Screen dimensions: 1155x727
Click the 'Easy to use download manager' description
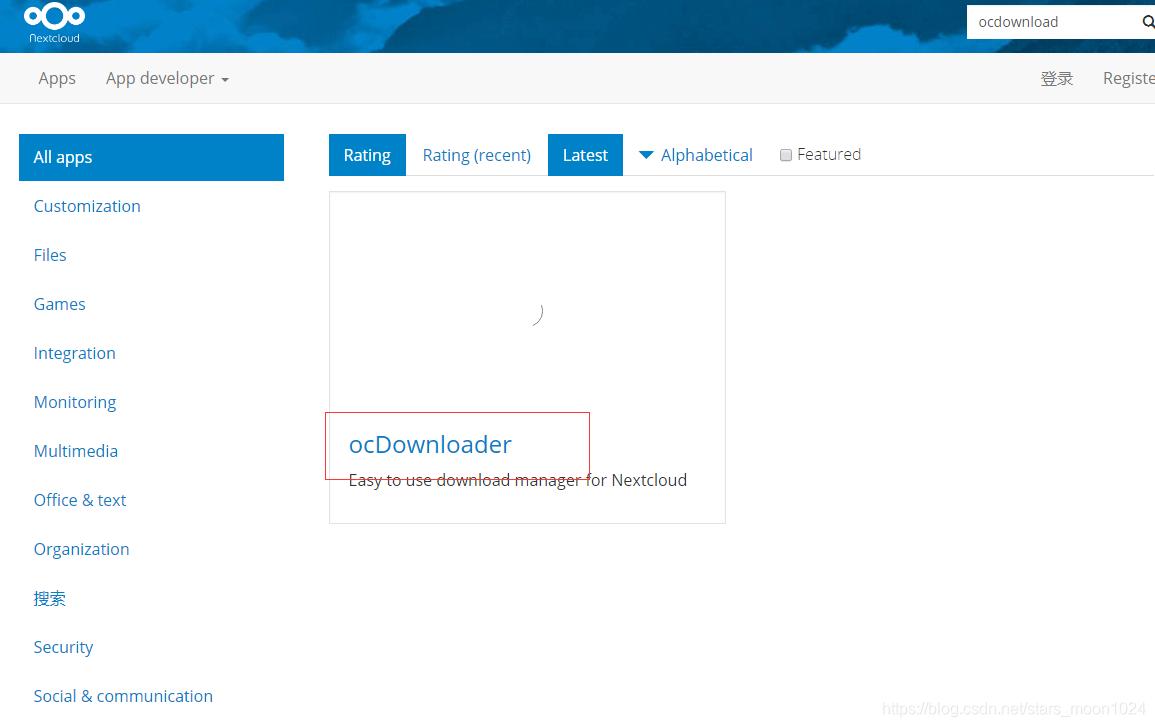(x=518, y=480)
